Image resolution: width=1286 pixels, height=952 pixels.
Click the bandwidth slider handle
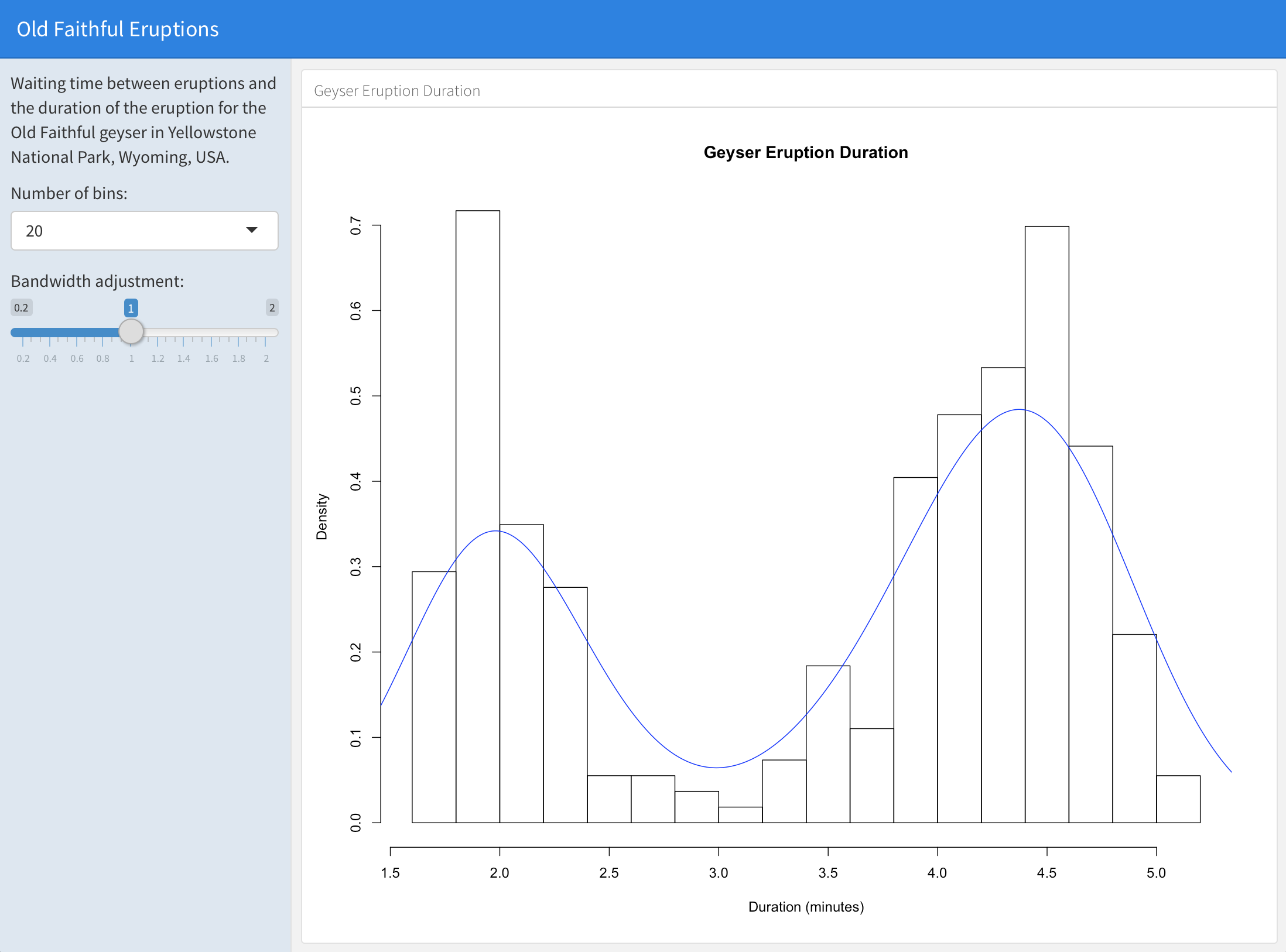point(131,331)
